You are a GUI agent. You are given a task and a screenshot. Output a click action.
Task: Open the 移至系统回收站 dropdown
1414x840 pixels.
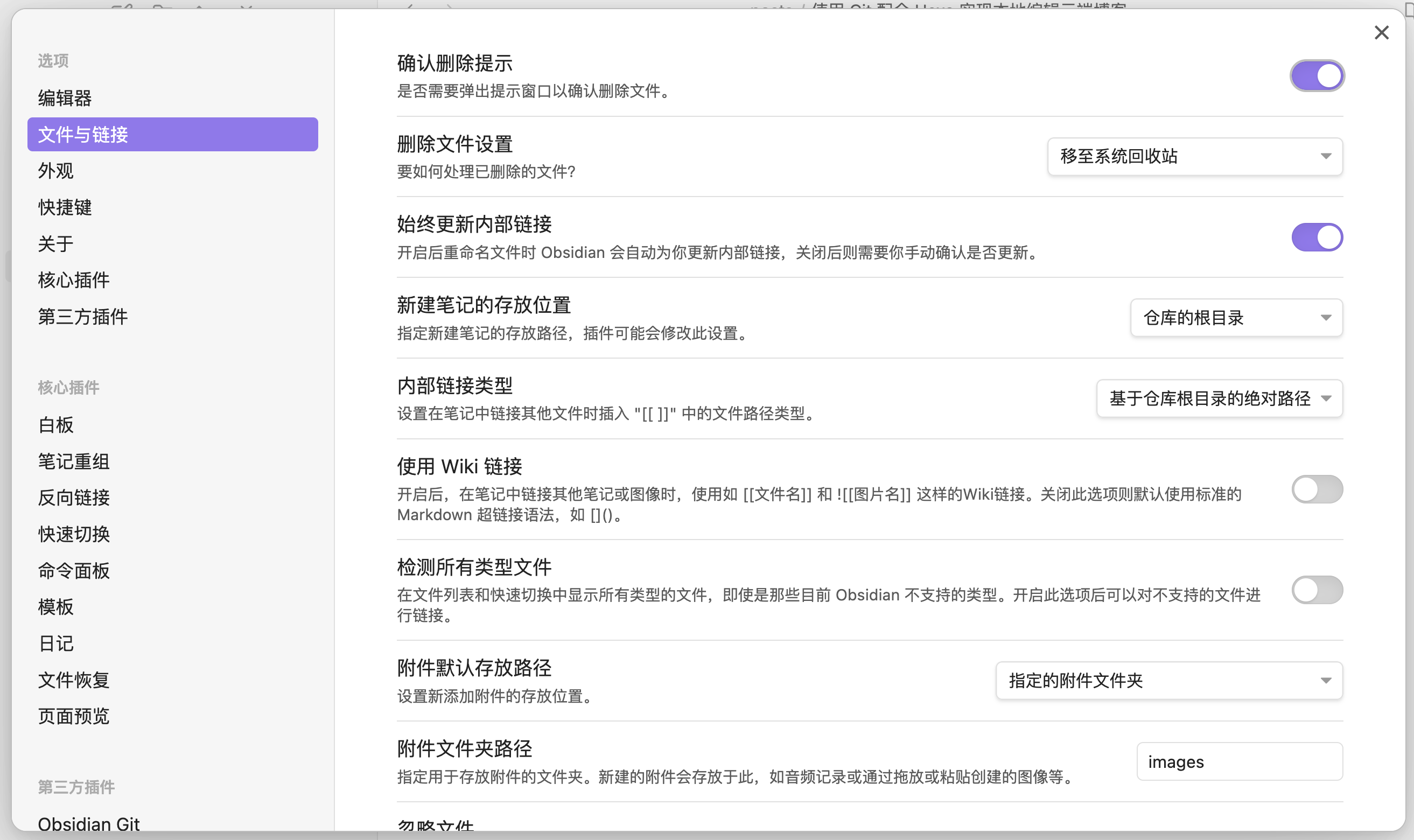coord(1194,156)
